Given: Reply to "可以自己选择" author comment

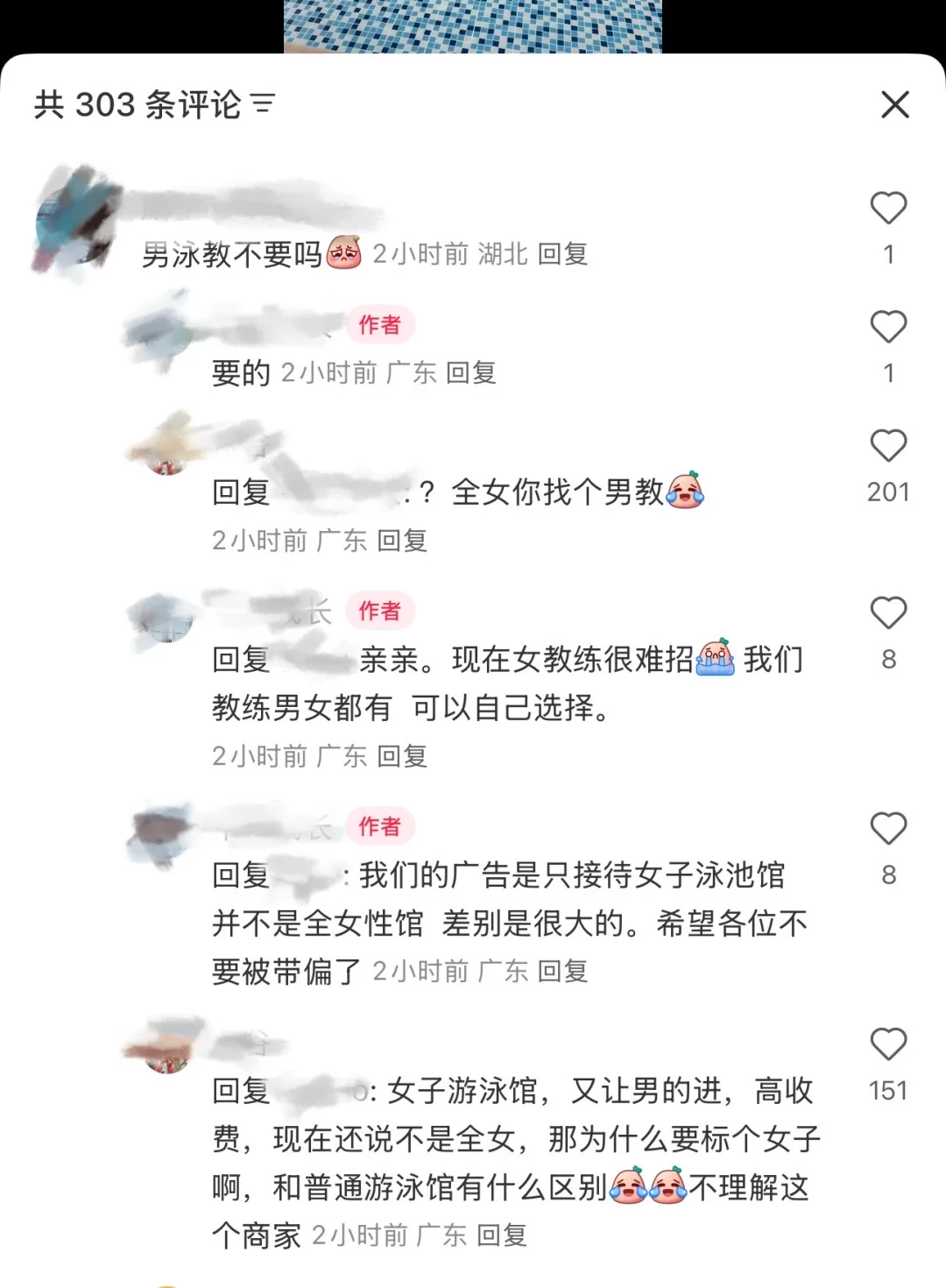Looking at the screenshot, I should [x=402, y=756].
